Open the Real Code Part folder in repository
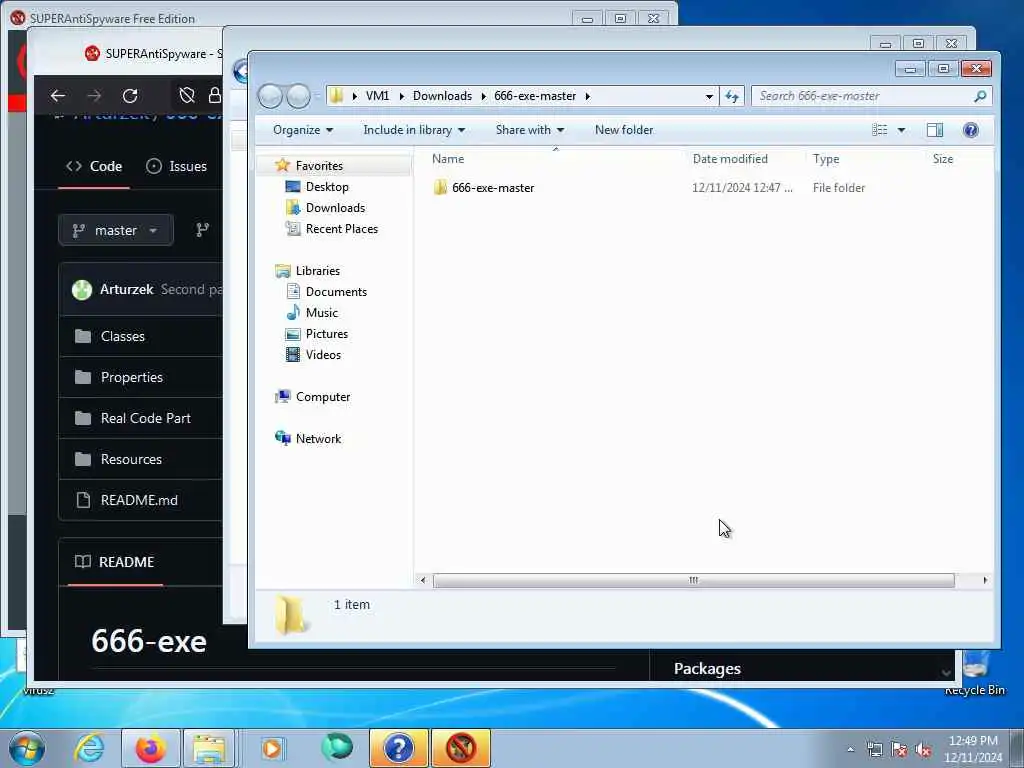Image resolution: width=1024 pixels, height=768 pixels. pos(145,418)
